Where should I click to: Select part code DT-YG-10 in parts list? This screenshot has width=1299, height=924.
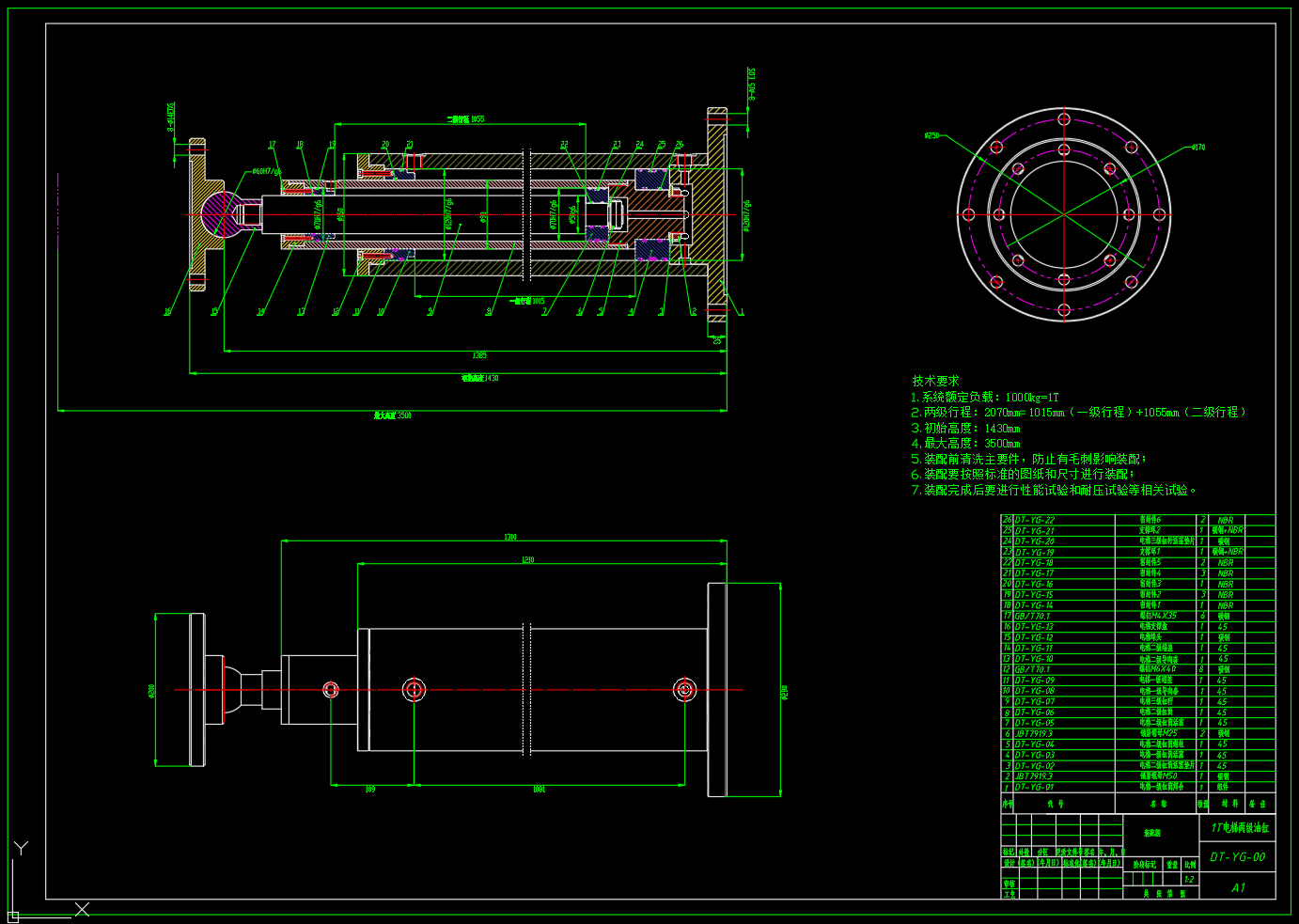click(1035, 659)
